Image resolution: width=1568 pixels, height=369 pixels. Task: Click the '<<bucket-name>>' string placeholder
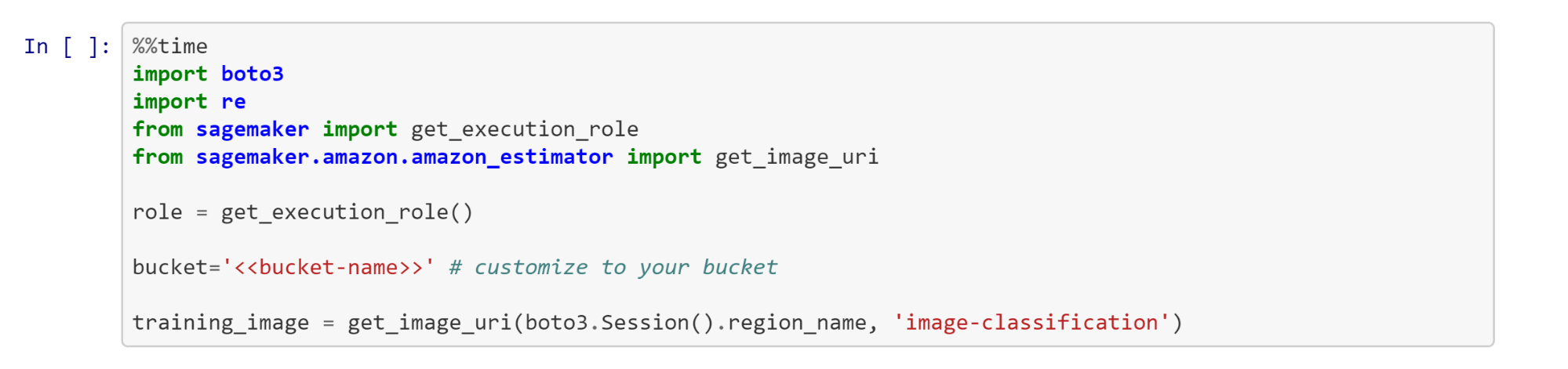click(328, 267)
